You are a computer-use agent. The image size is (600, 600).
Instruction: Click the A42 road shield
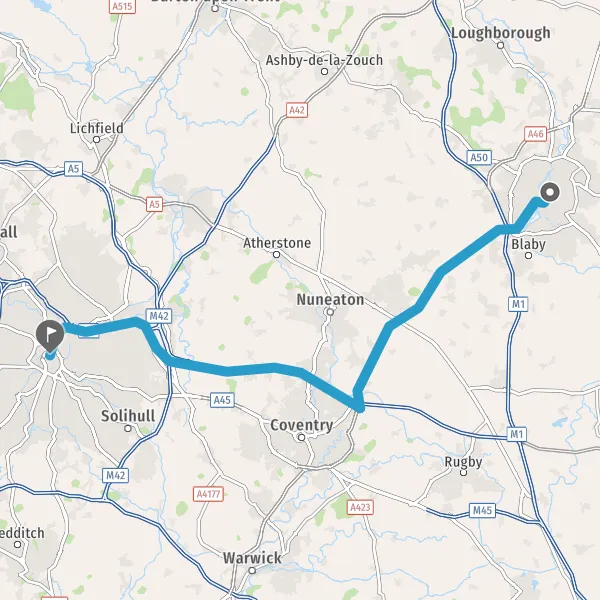[x=297, y=110]
